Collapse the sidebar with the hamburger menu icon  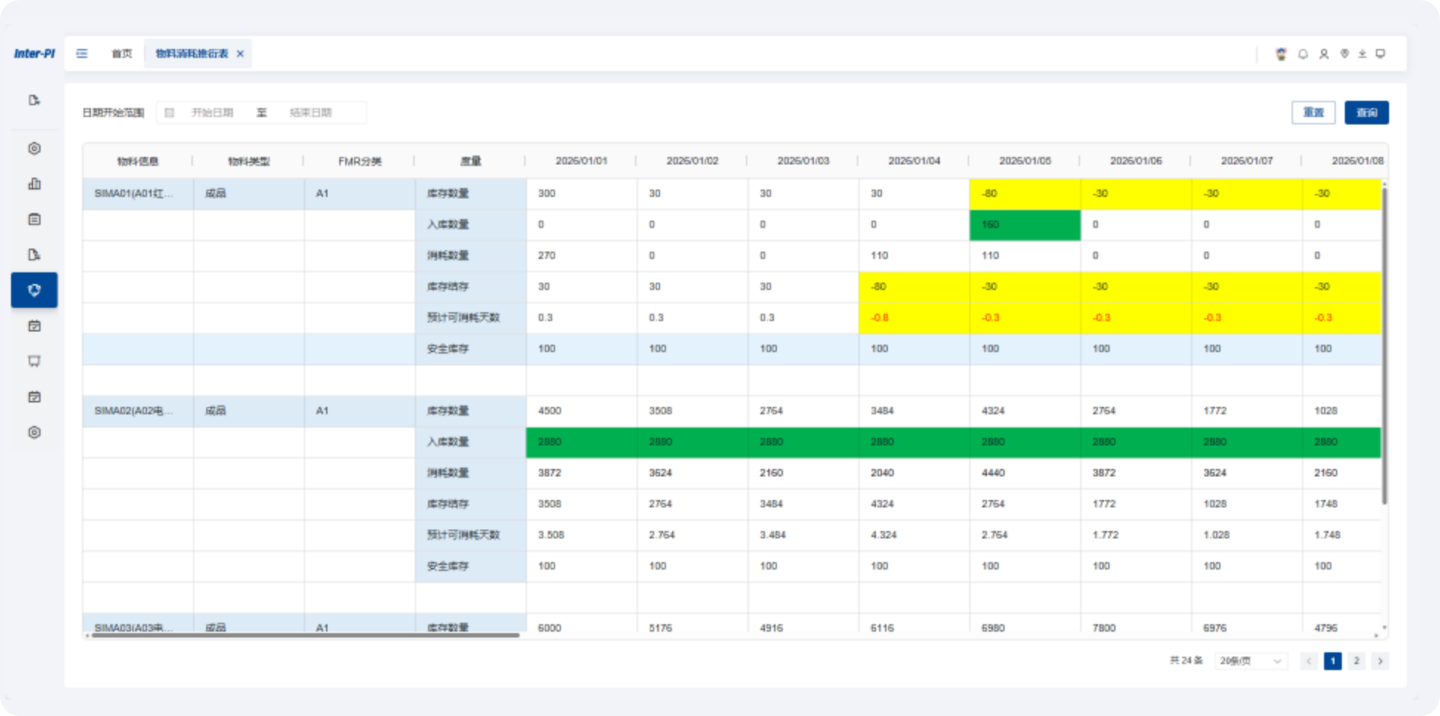click(82, 54)
